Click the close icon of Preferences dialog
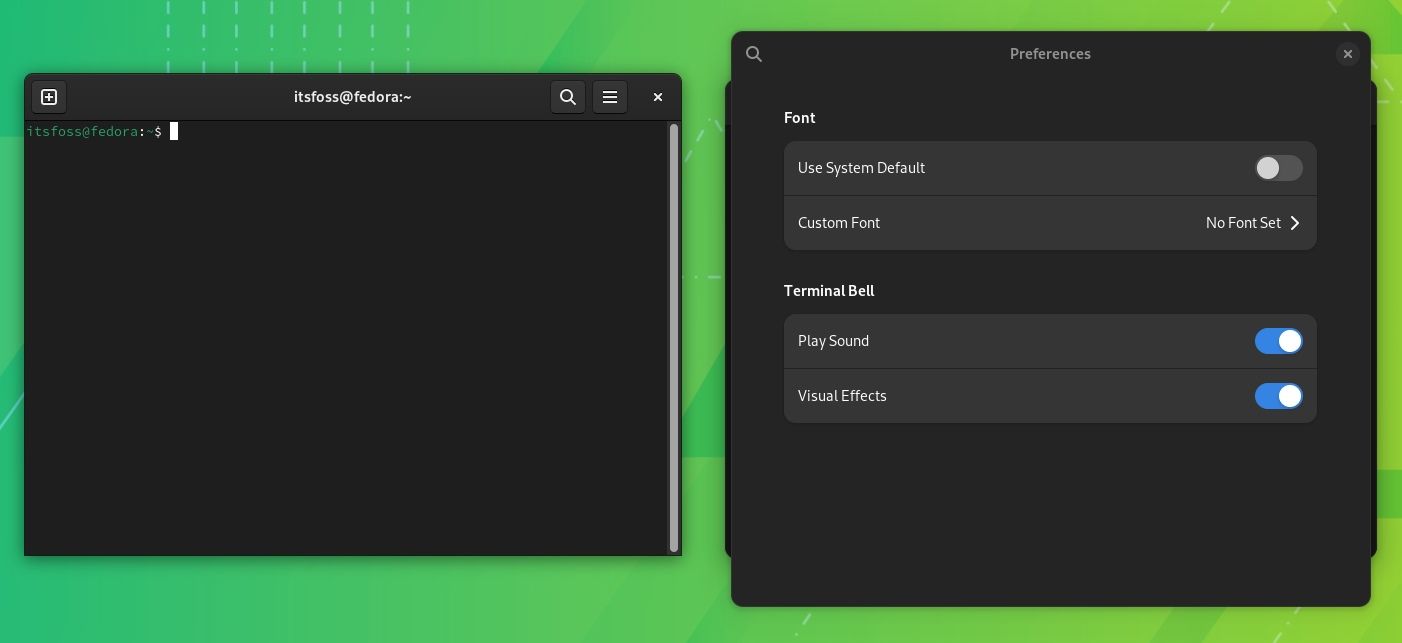1402x643 pixels. pyautogui.click(x=1348, y=54)
